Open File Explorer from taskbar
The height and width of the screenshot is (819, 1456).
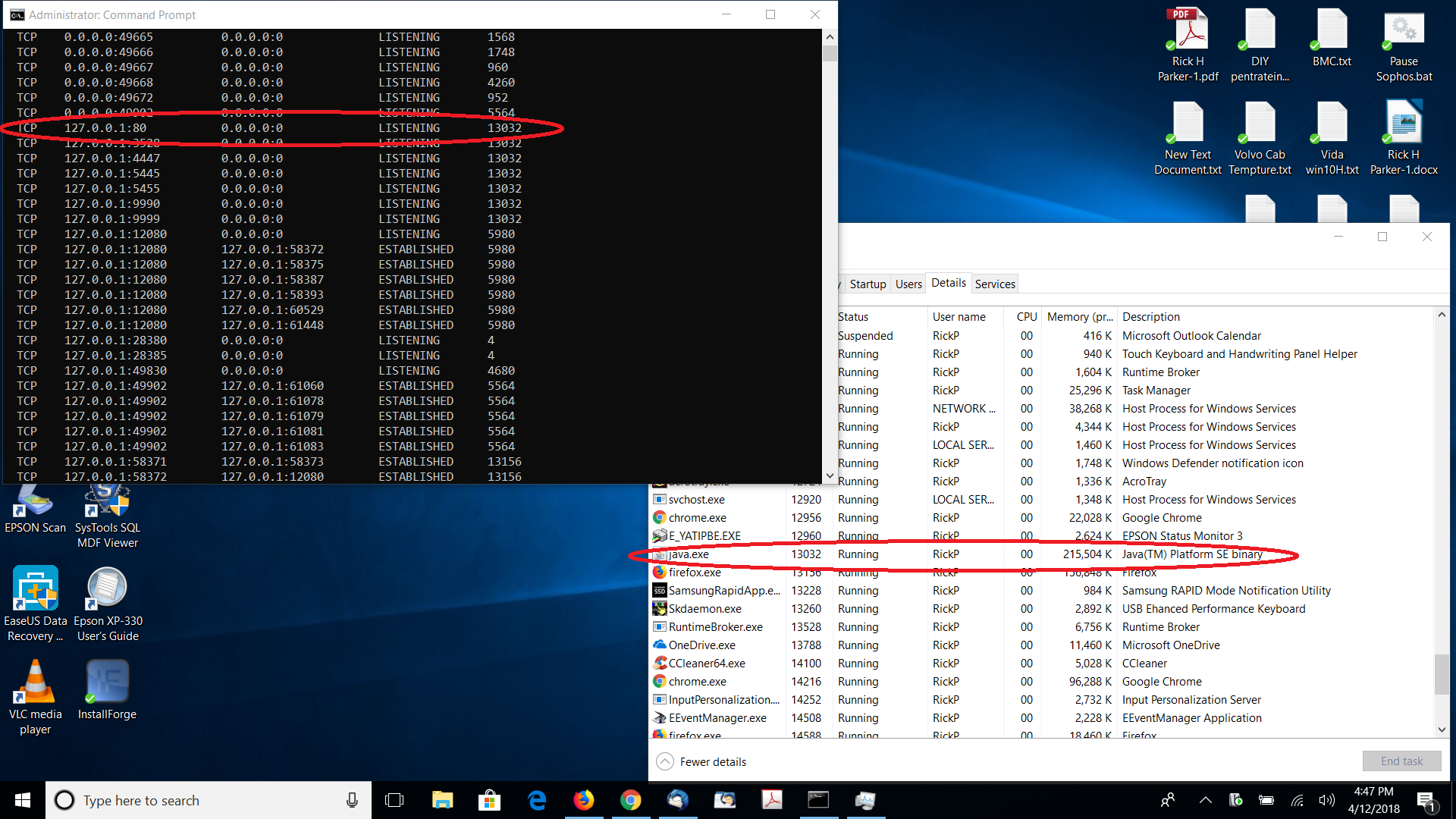442,800
